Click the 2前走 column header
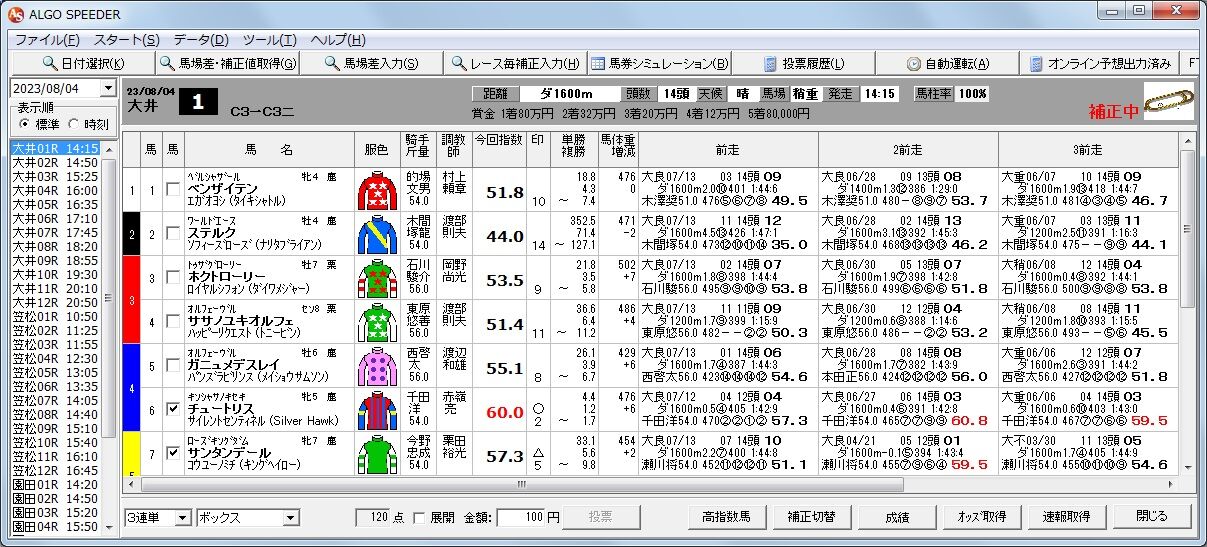The width and height of the screenshot is (1207, 547). click(x=908, y=149)
